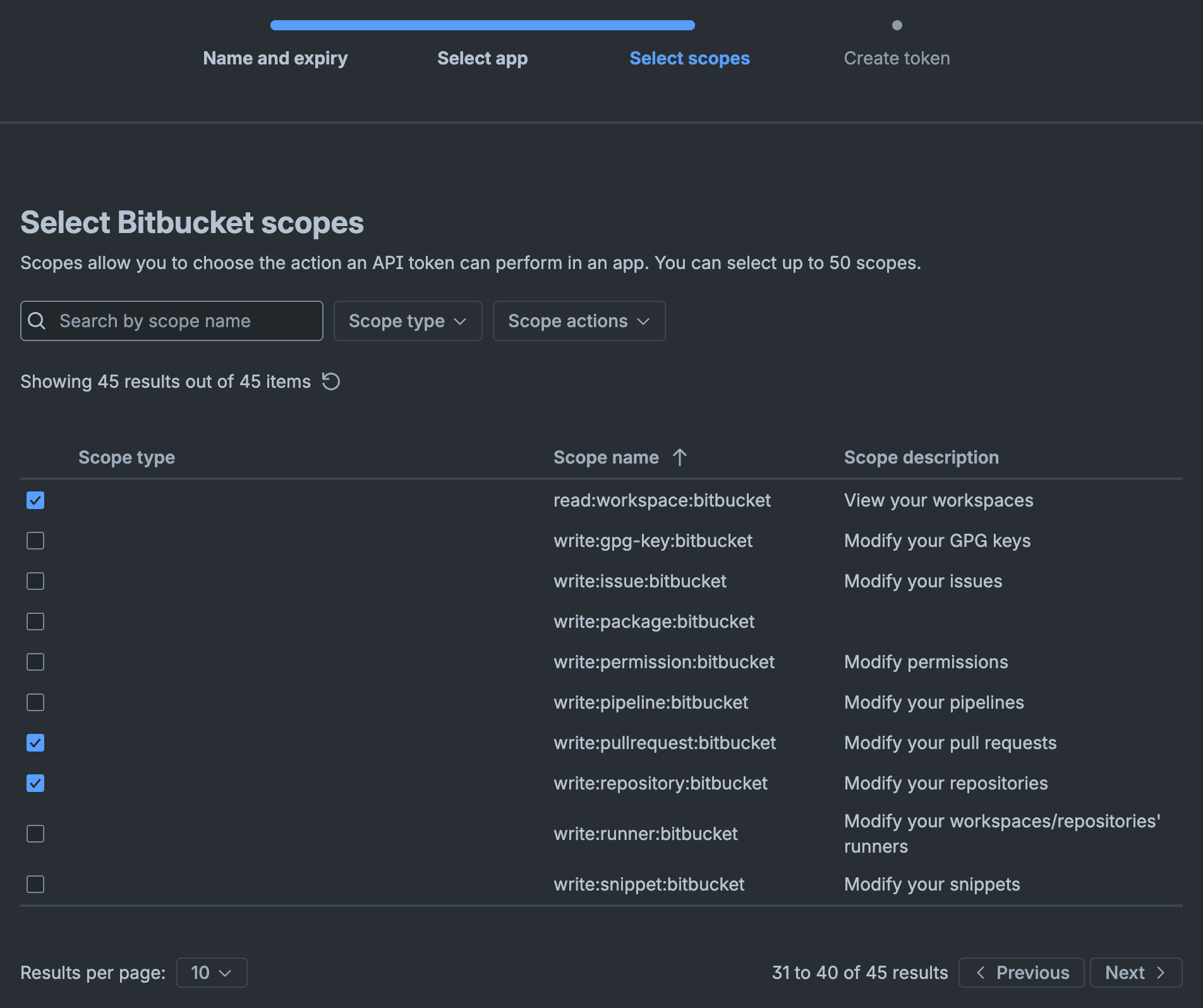Deselect the write:repository:bitbucket checkbox

[x=35, y=783]
